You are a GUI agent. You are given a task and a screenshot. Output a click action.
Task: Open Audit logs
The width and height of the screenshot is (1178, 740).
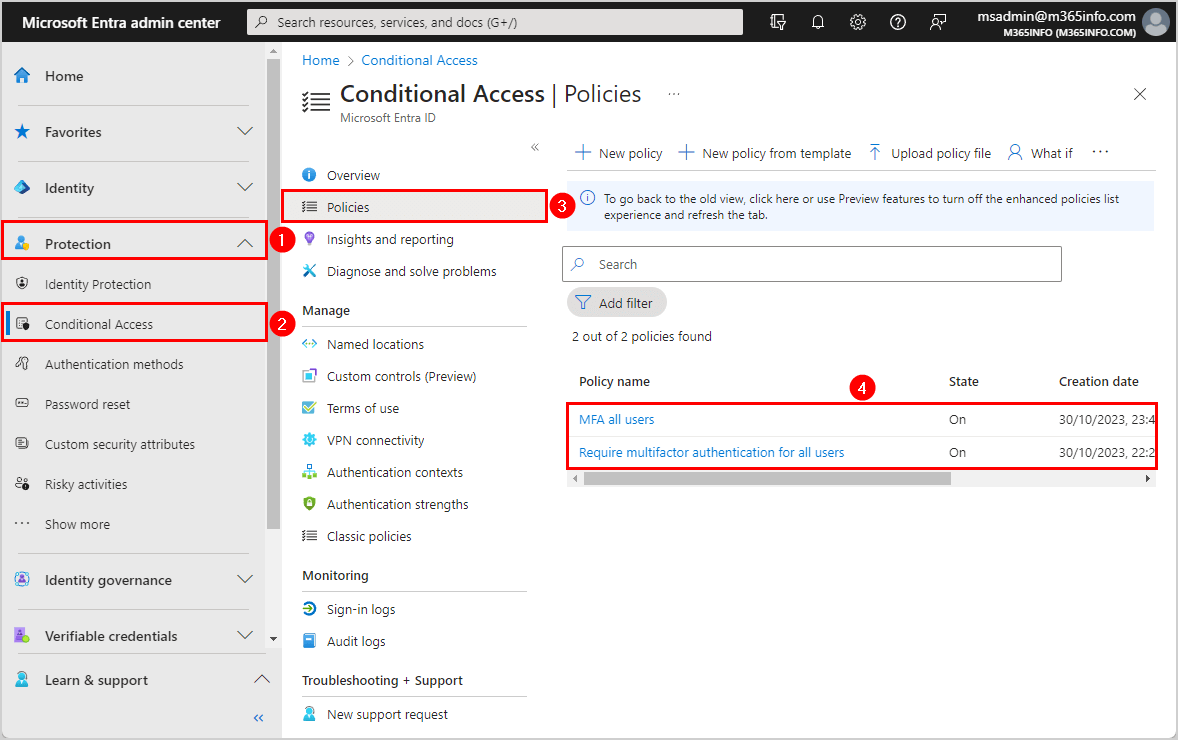click(x=355, y=640)
